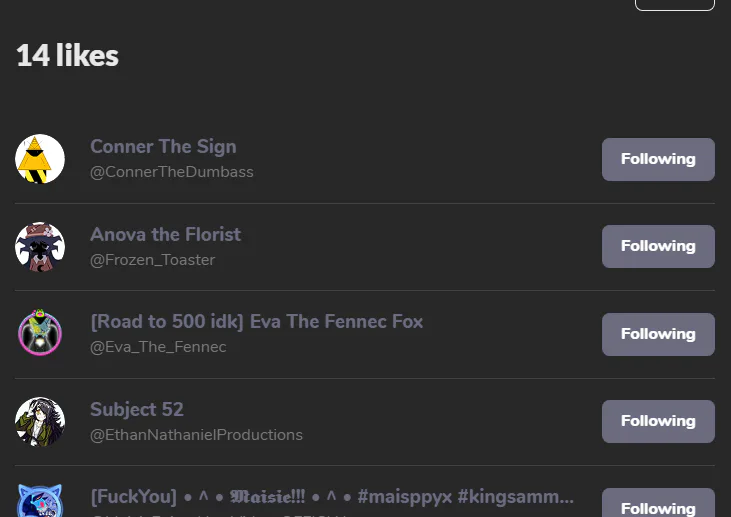731x517 pixels.
Task: Open Conner The Sign's yellow triangle avatar
Action: tap(40, 159)
